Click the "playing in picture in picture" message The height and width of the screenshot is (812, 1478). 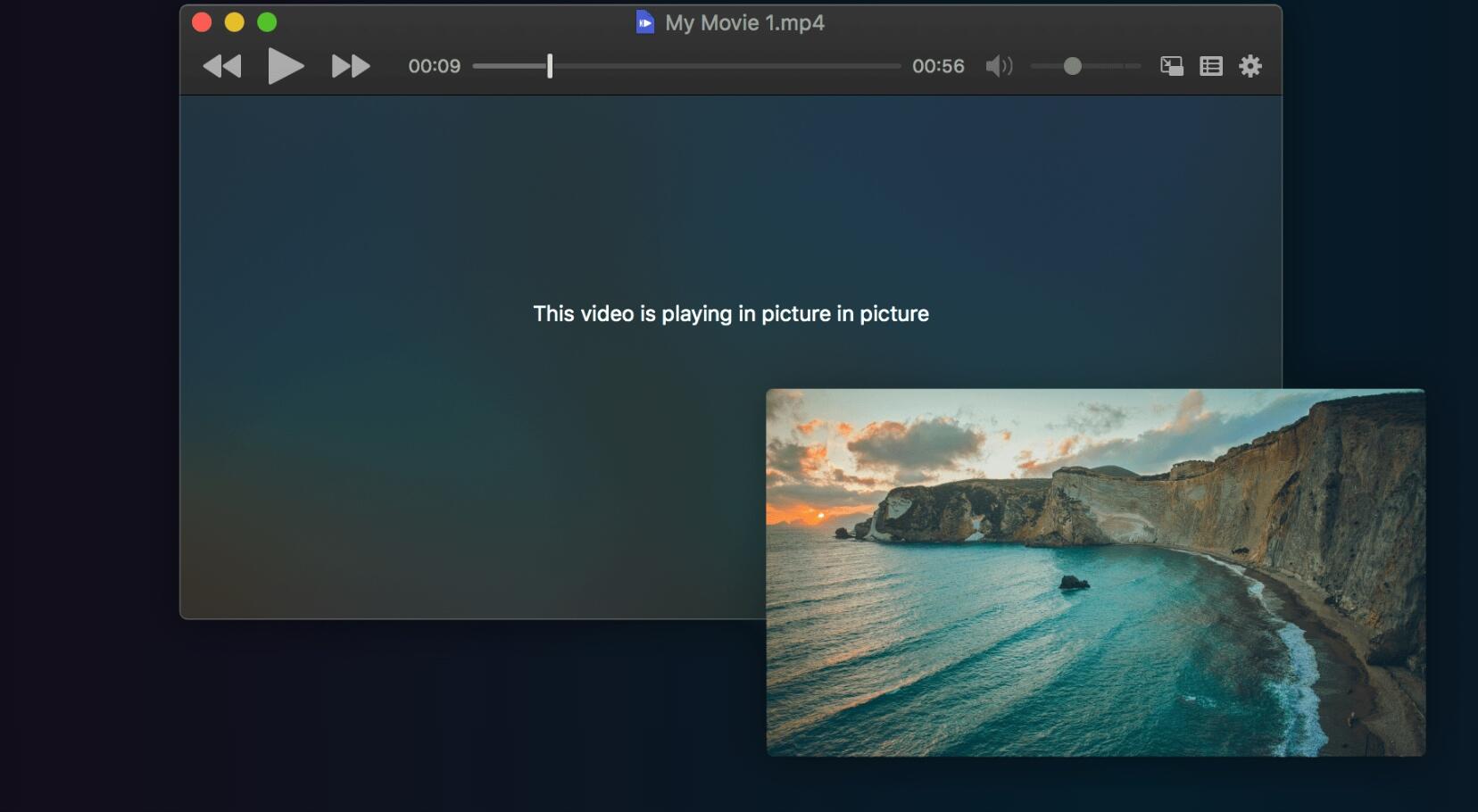[731, 314]
